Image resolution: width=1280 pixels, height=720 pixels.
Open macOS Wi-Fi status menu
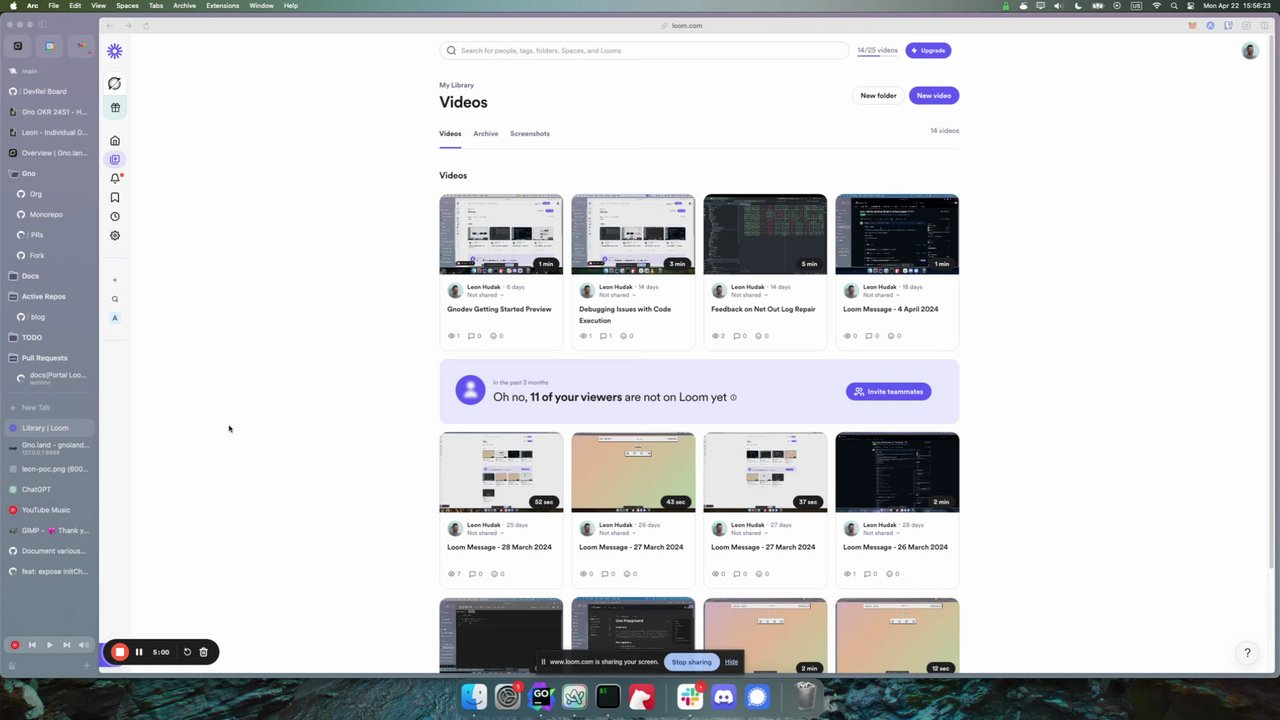pyautogui.click(x=1157, y=6)
